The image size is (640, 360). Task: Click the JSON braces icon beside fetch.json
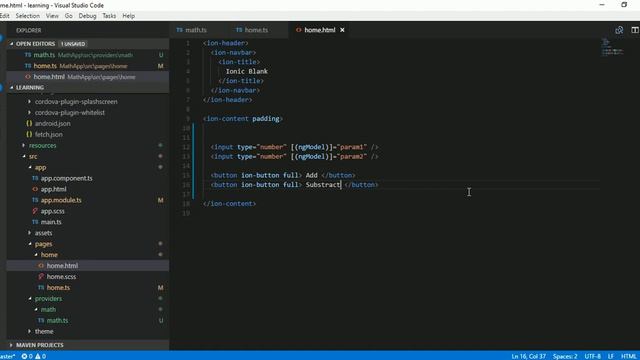pos(29,134)
